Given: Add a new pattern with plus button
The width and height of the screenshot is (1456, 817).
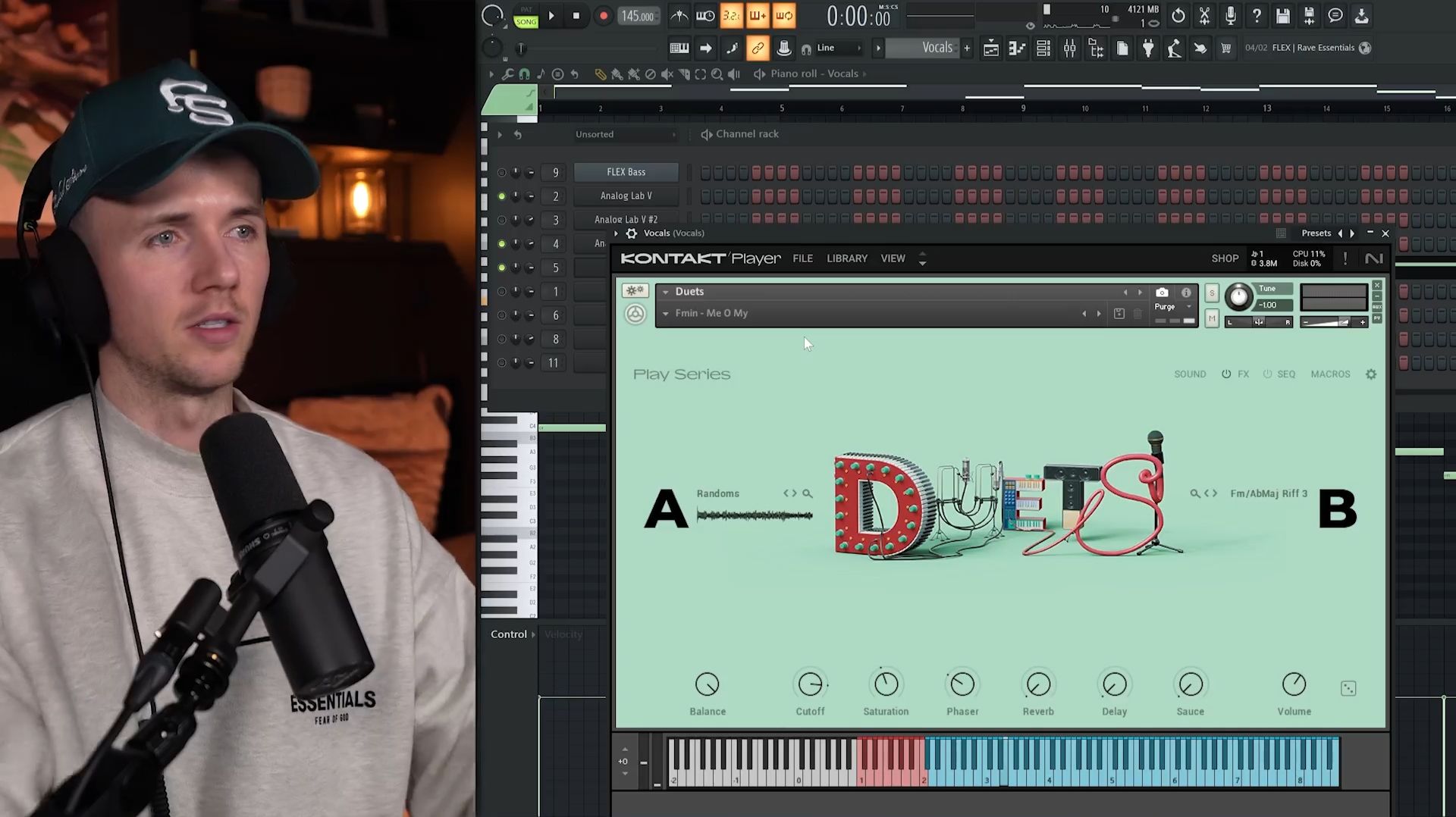Looking at the screenshot, I should 967,48.
